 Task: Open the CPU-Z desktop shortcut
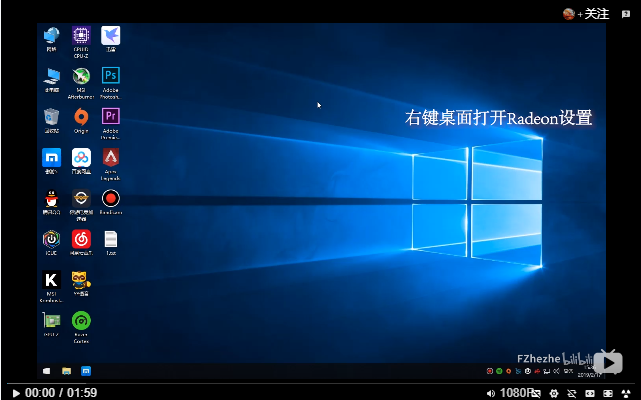(81, 42)
